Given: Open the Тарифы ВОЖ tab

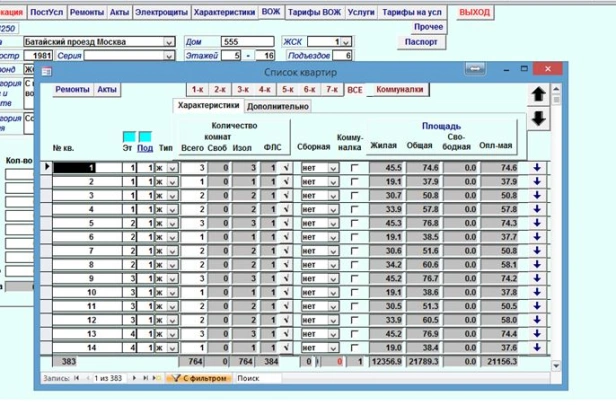Looking at the screenshot, I should [x=316, y=12].
